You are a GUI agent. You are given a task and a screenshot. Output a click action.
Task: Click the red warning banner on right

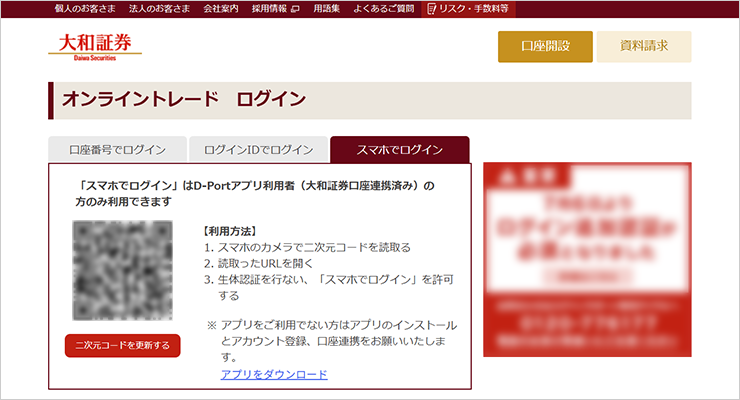[587, 259]
